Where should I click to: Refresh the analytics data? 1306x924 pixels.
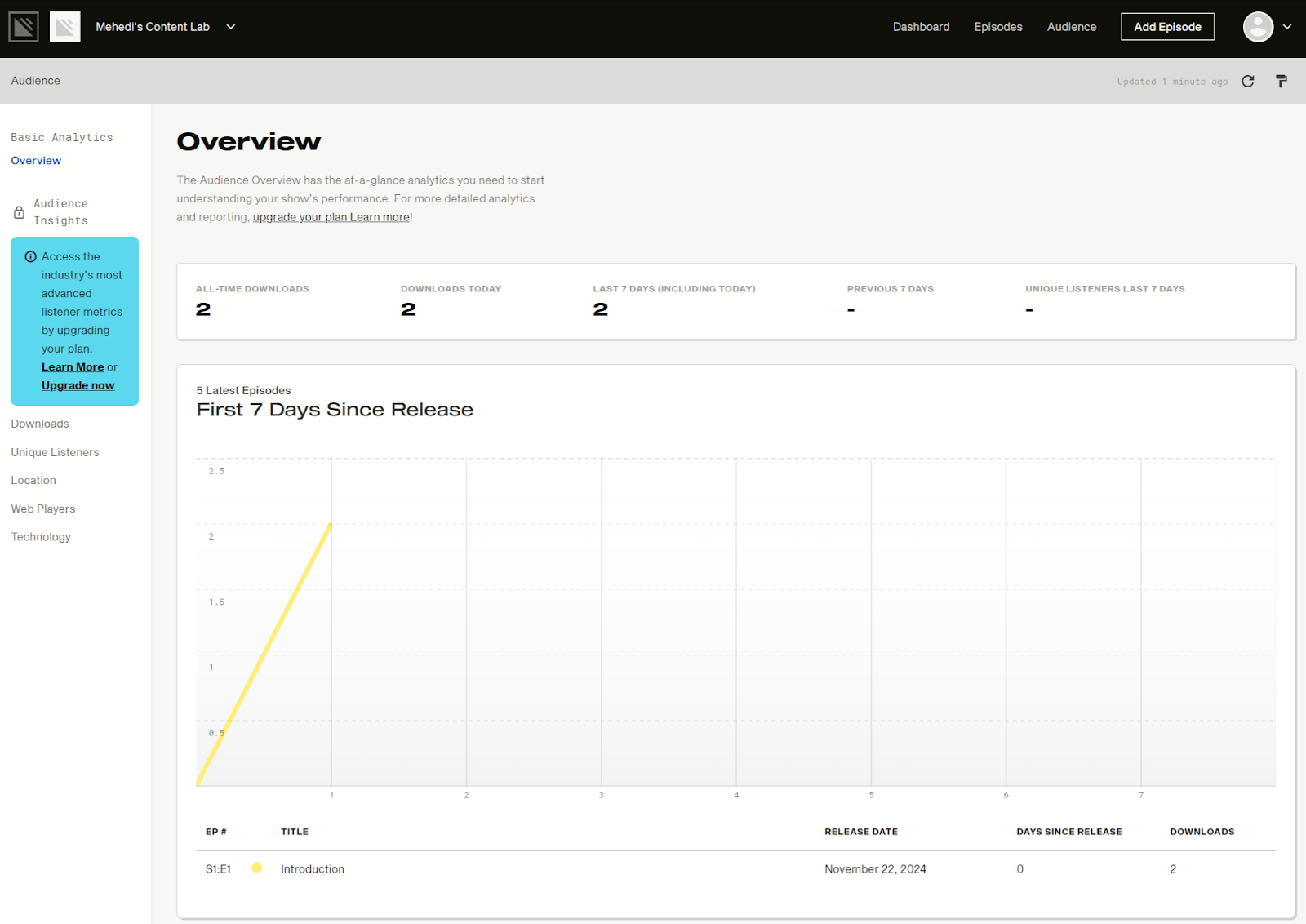click(1248, 81)
